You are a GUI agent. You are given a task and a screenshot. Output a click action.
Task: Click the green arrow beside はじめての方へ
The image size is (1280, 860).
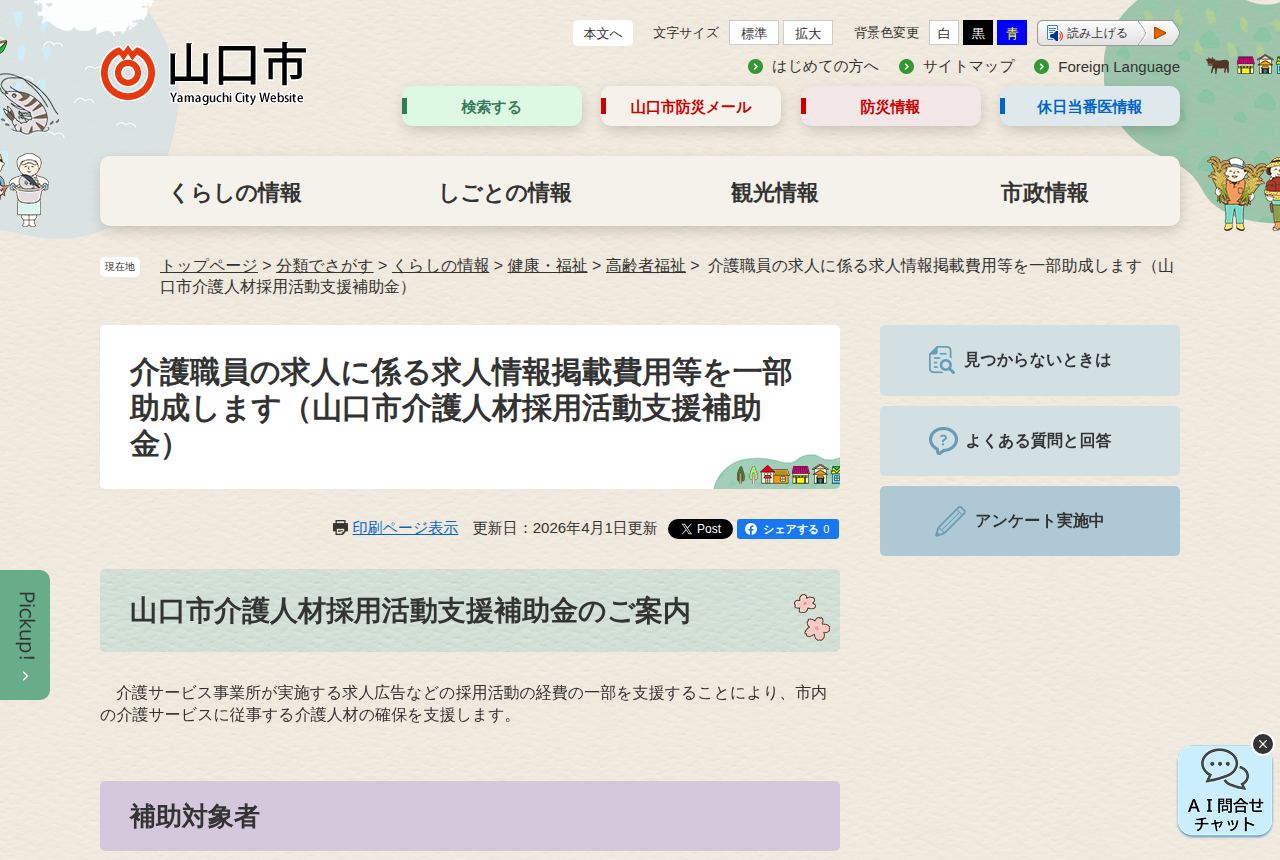coord(755,66)
